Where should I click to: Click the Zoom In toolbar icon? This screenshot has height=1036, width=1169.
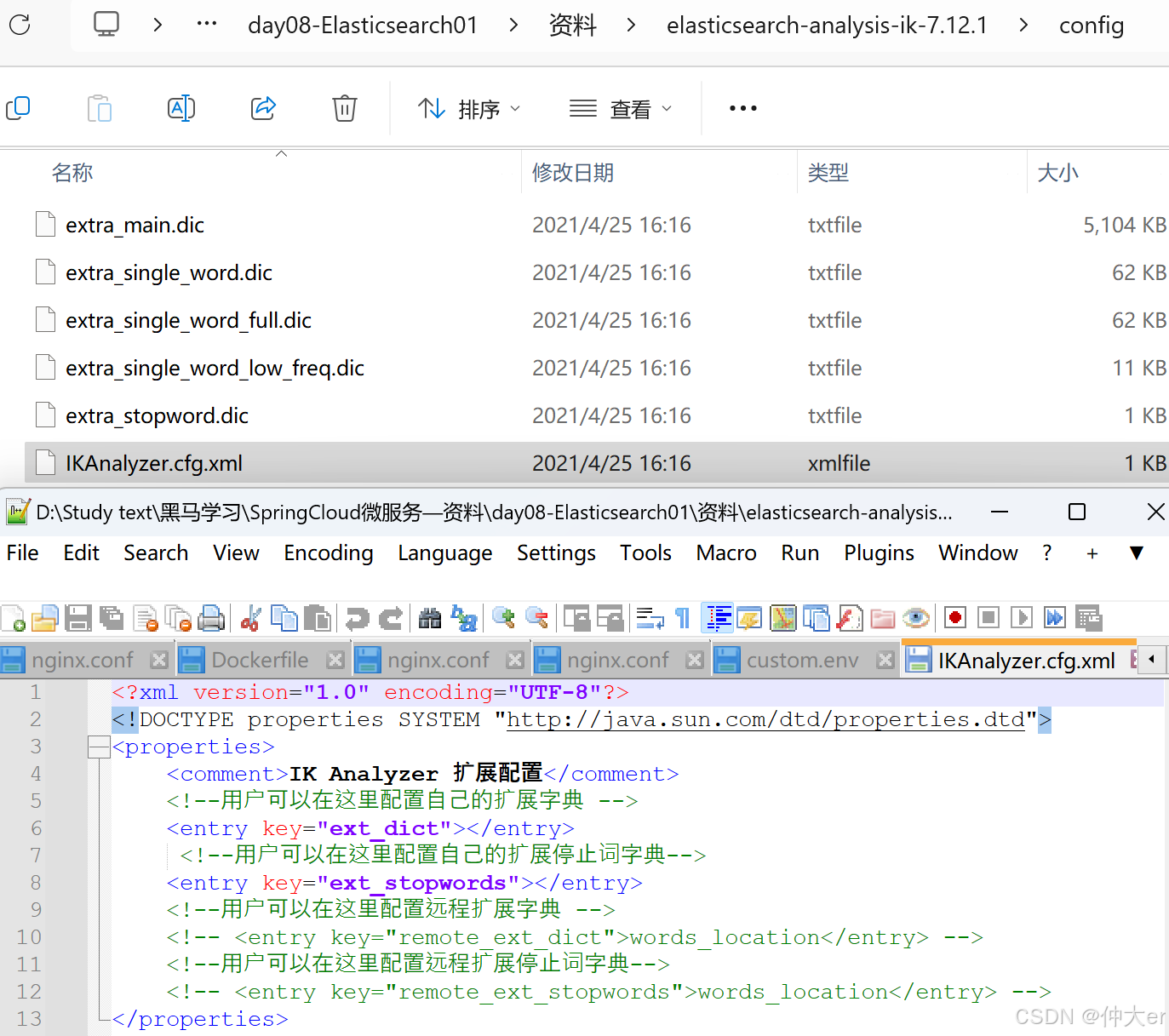(502, 617)
